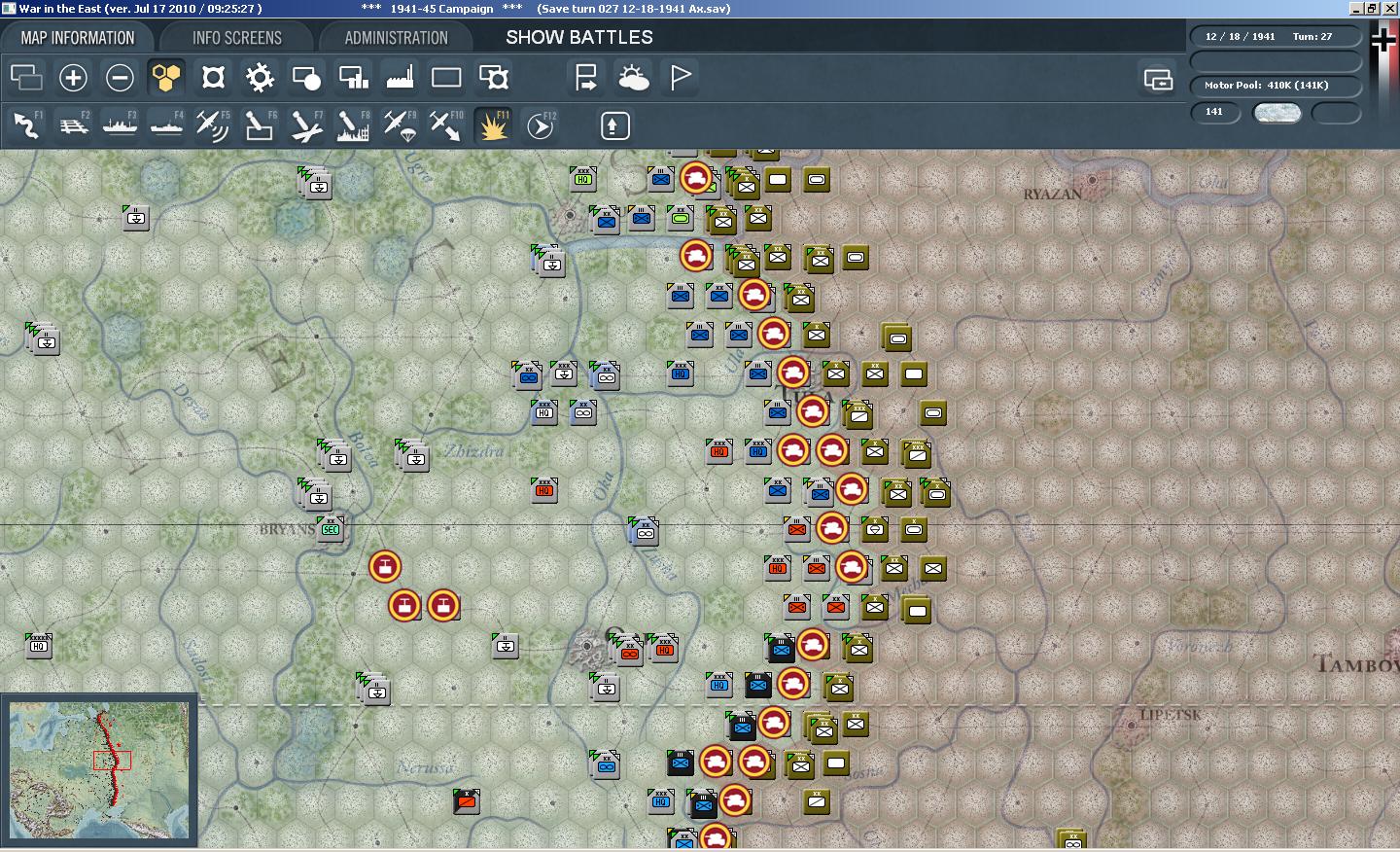Click the SHOW BATTLES mode label
This screenshot has width=1400, height=852.
(x=579, y=37)
